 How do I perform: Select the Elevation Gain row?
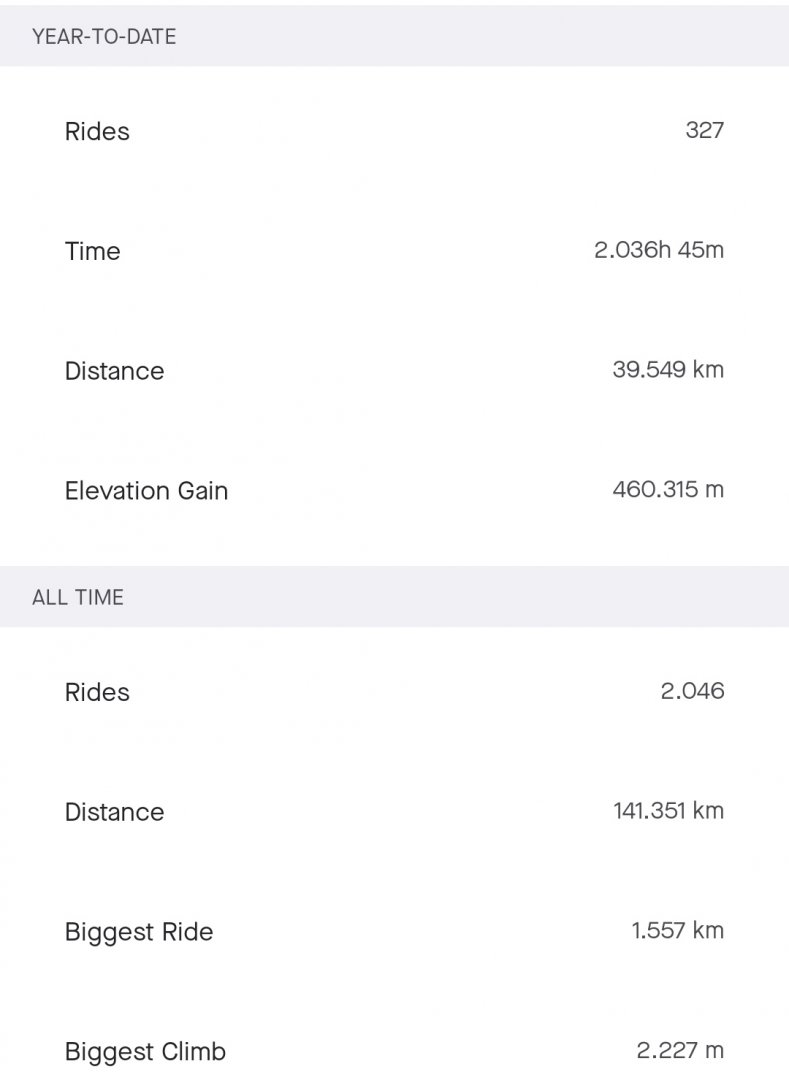[394, 490]
